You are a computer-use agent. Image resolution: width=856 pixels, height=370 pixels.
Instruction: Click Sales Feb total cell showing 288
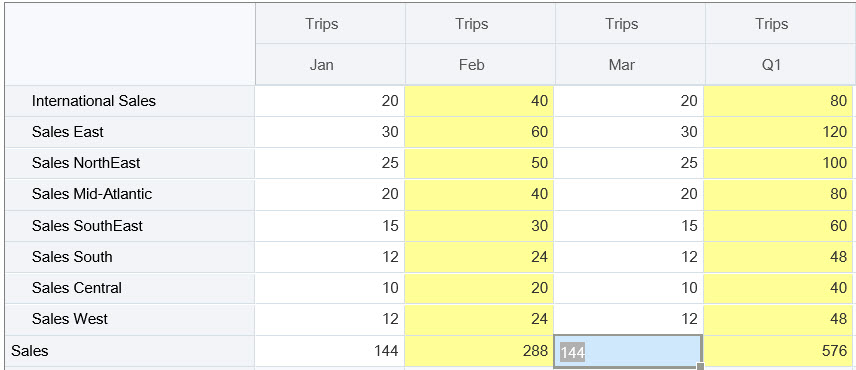click(479, 351)
